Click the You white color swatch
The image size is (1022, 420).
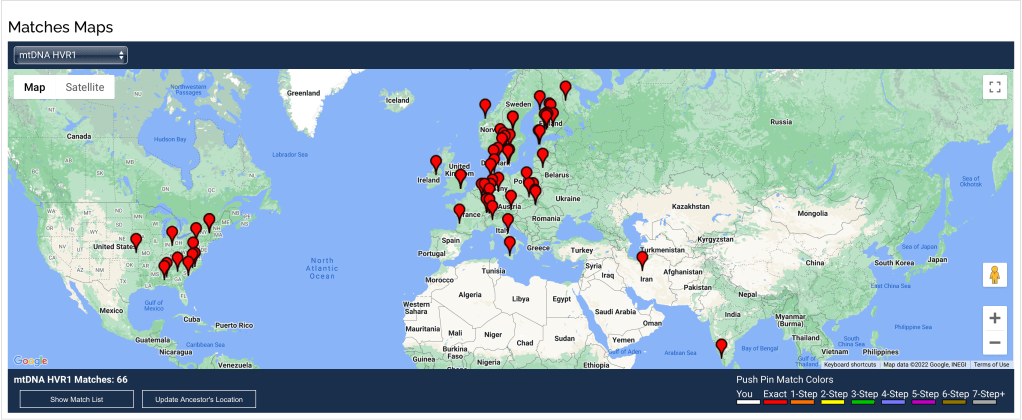[747, 403]
